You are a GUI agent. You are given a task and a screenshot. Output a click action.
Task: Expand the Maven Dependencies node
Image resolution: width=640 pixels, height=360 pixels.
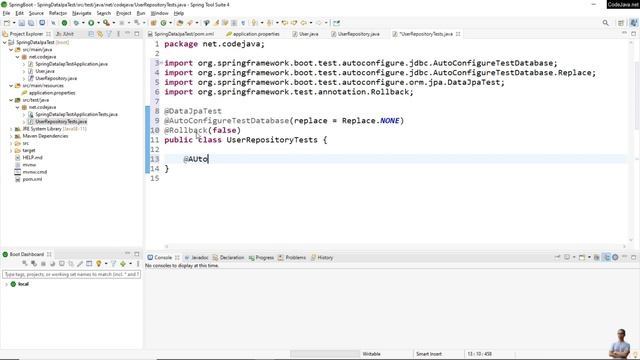point(11,136)
